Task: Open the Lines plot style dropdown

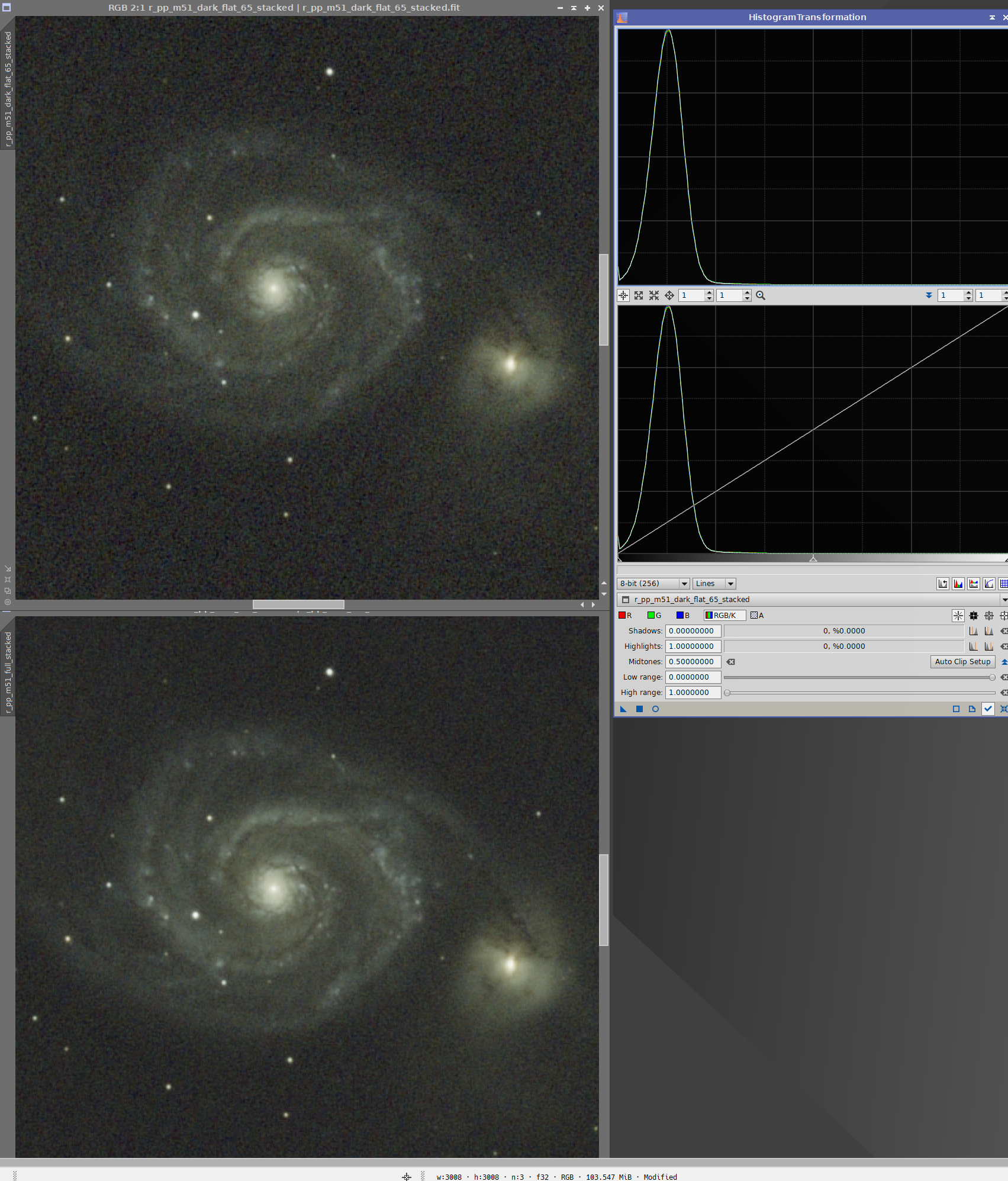Action: [x=714, y=584]
